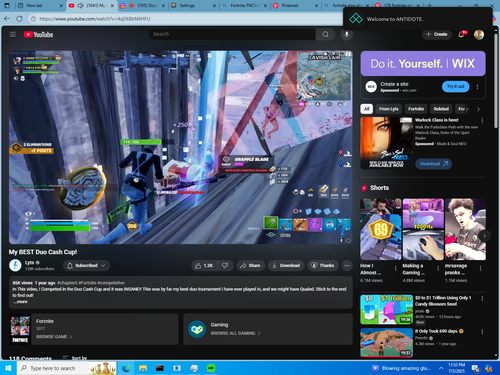Open File Explorer from taskbar
Image resolution: width=500 pixels, height=375 pixels.
coord(143,368)
